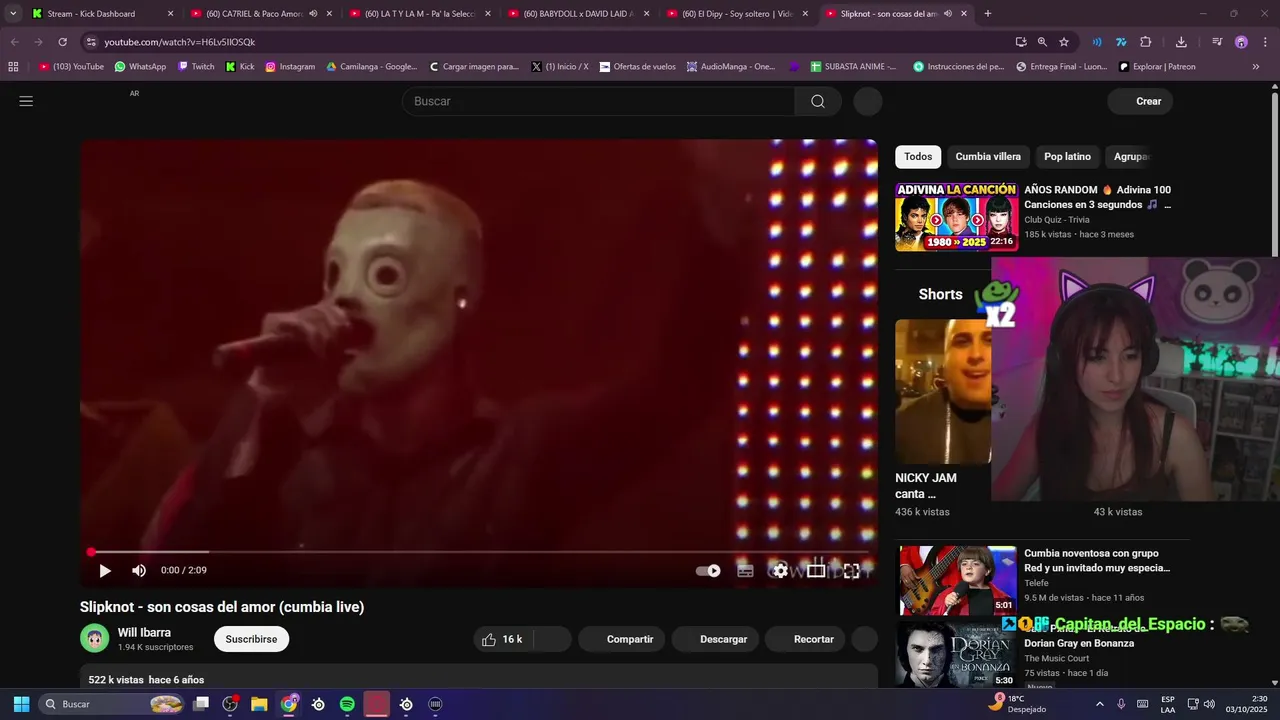
Task: Open a new browser tab
Action: (988, 14)
